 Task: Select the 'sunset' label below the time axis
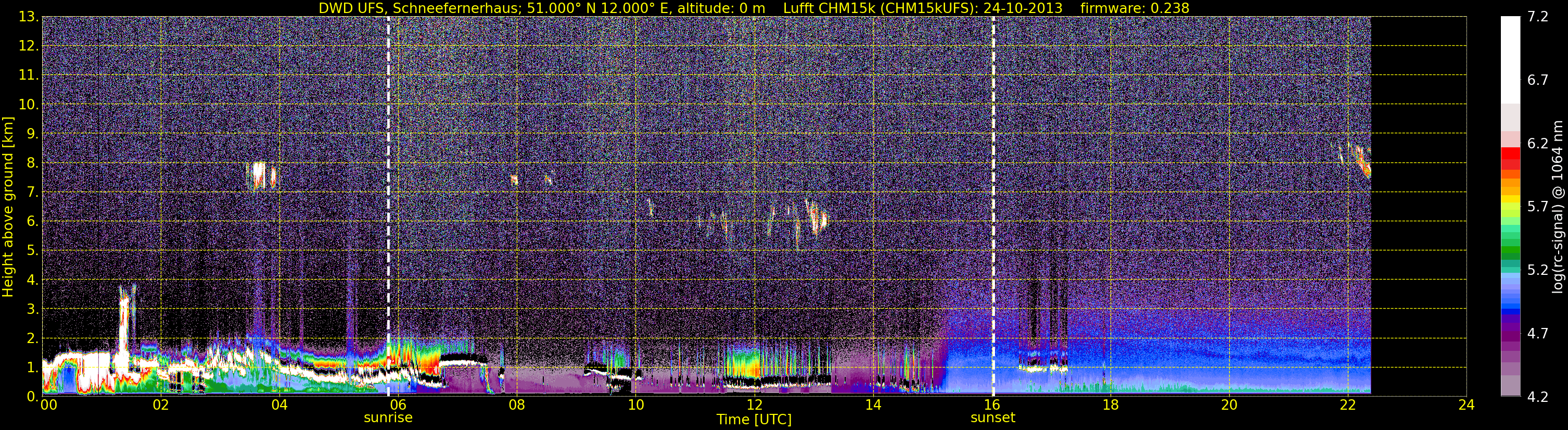[993, 418]
